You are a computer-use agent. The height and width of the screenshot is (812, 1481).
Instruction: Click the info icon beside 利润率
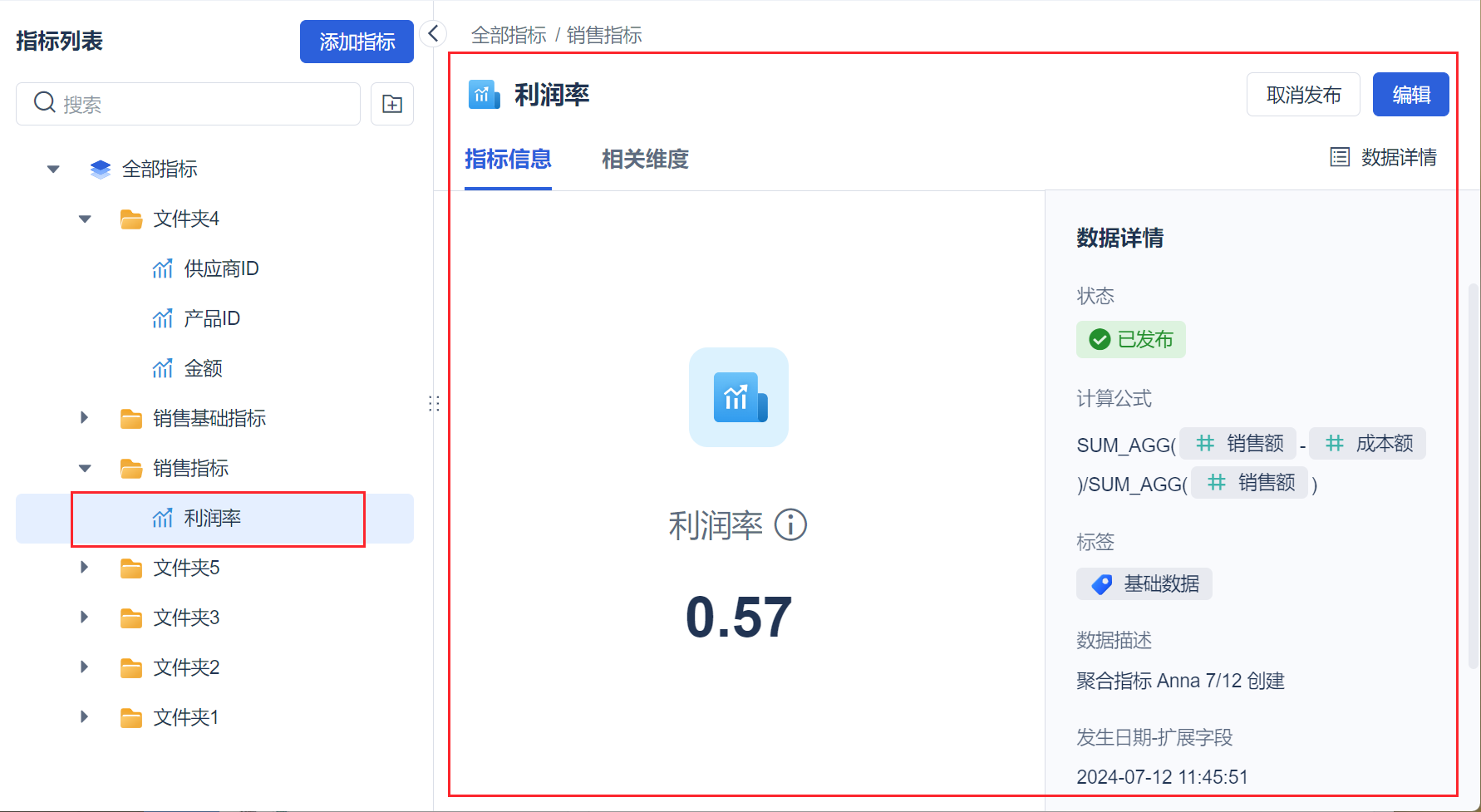click(x=790, y=525)
